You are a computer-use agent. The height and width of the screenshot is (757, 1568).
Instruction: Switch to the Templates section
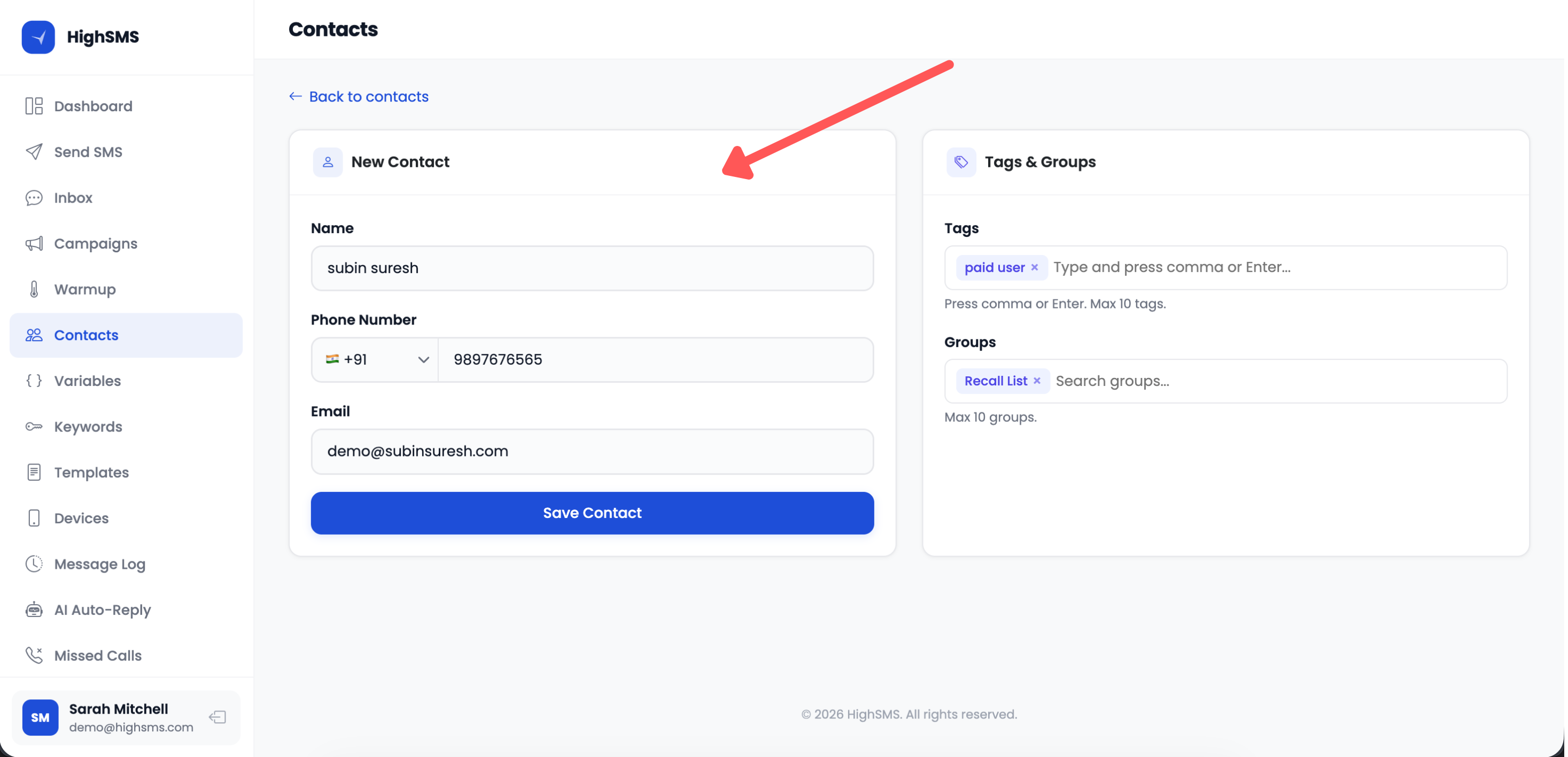91,472
